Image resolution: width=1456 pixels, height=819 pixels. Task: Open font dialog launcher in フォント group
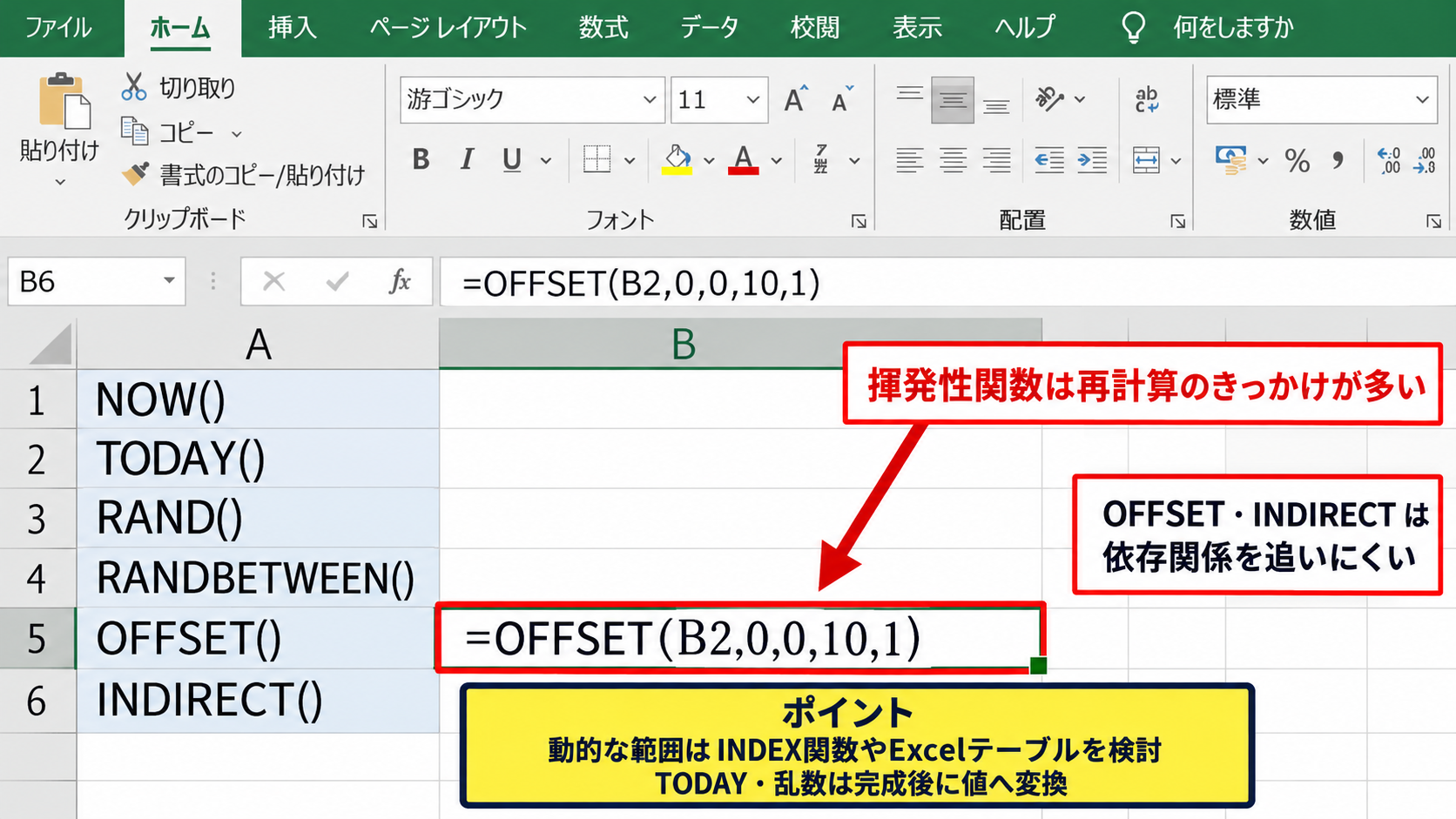pyautogui.click(x=859, y=221)
